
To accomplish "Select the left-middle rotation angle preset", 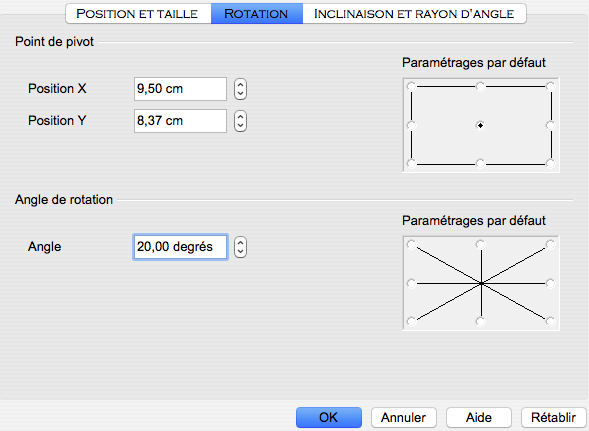I will click(412, 283).
